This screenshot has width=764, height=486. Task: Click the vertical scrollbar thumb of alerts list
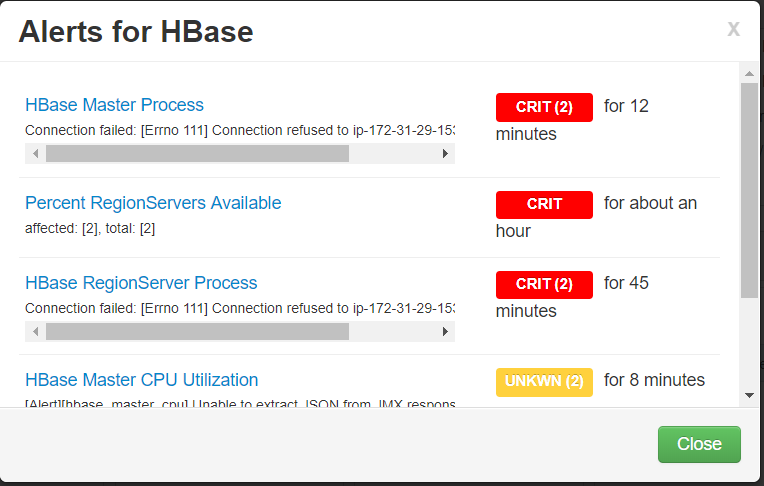coord(749,190)
